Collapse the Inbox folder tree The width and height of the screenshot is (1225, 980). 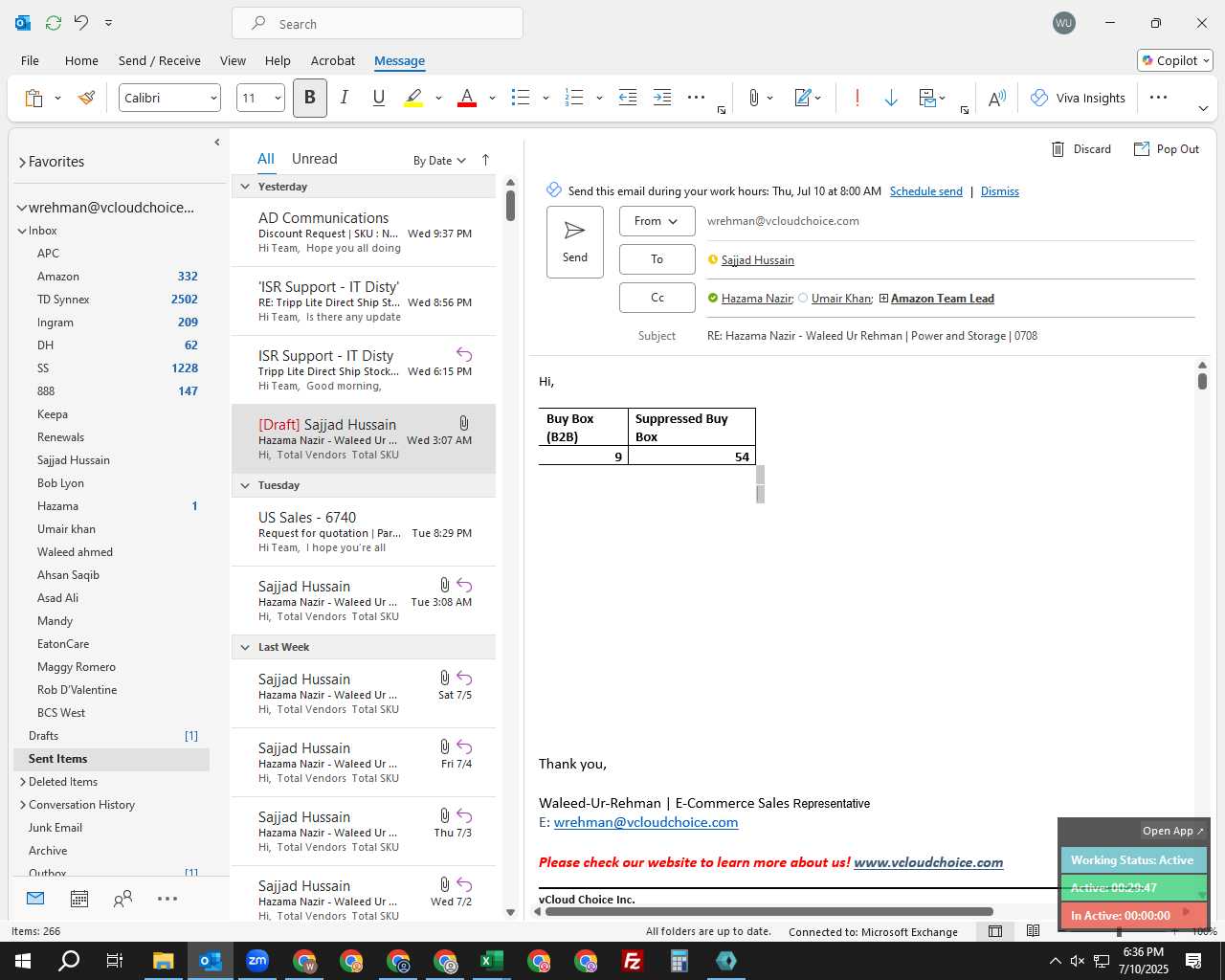pos(22,231)
